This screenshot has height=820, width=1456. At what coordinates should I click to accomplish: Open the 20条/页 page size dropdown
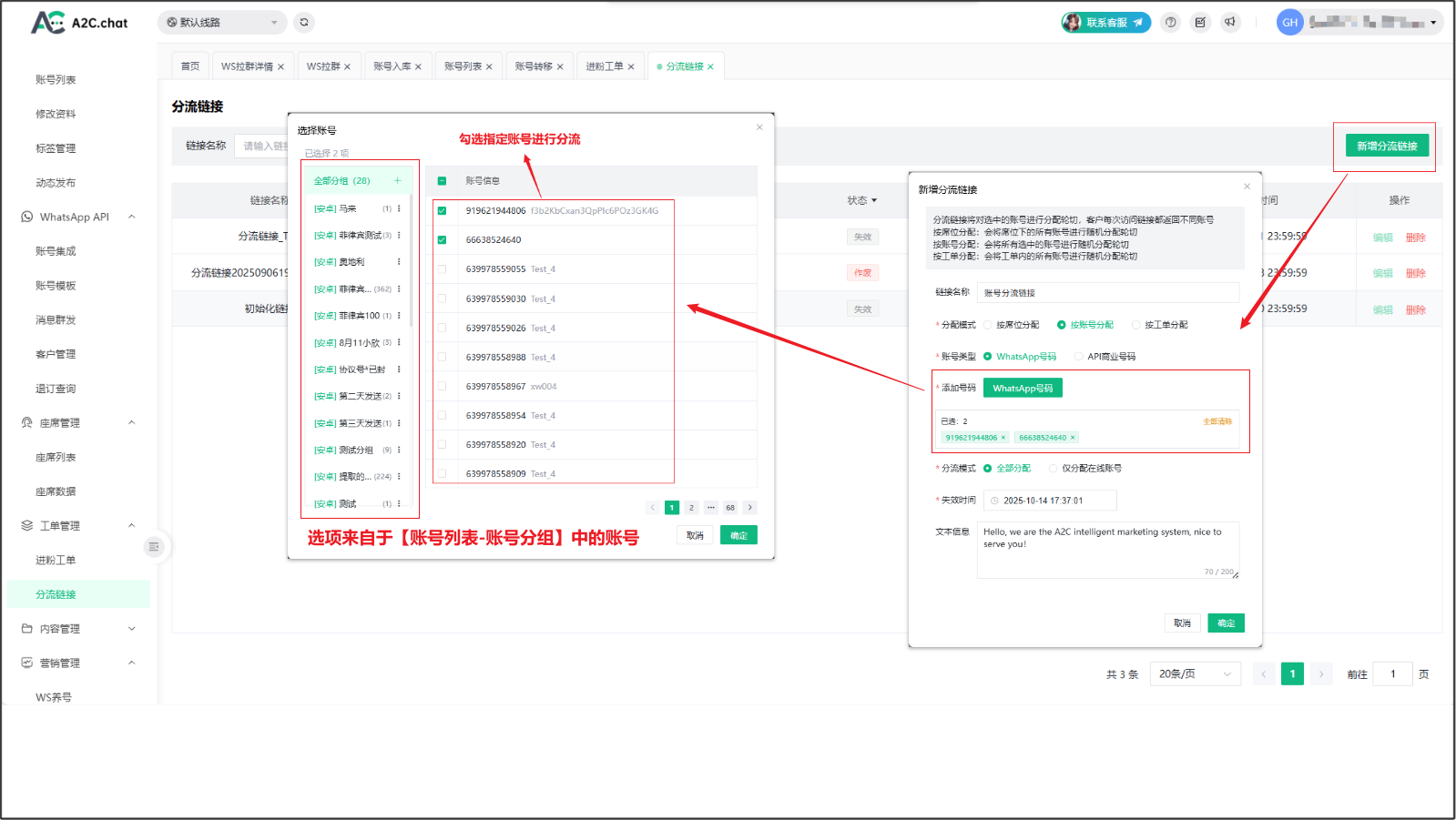(x=1195, y=674)
